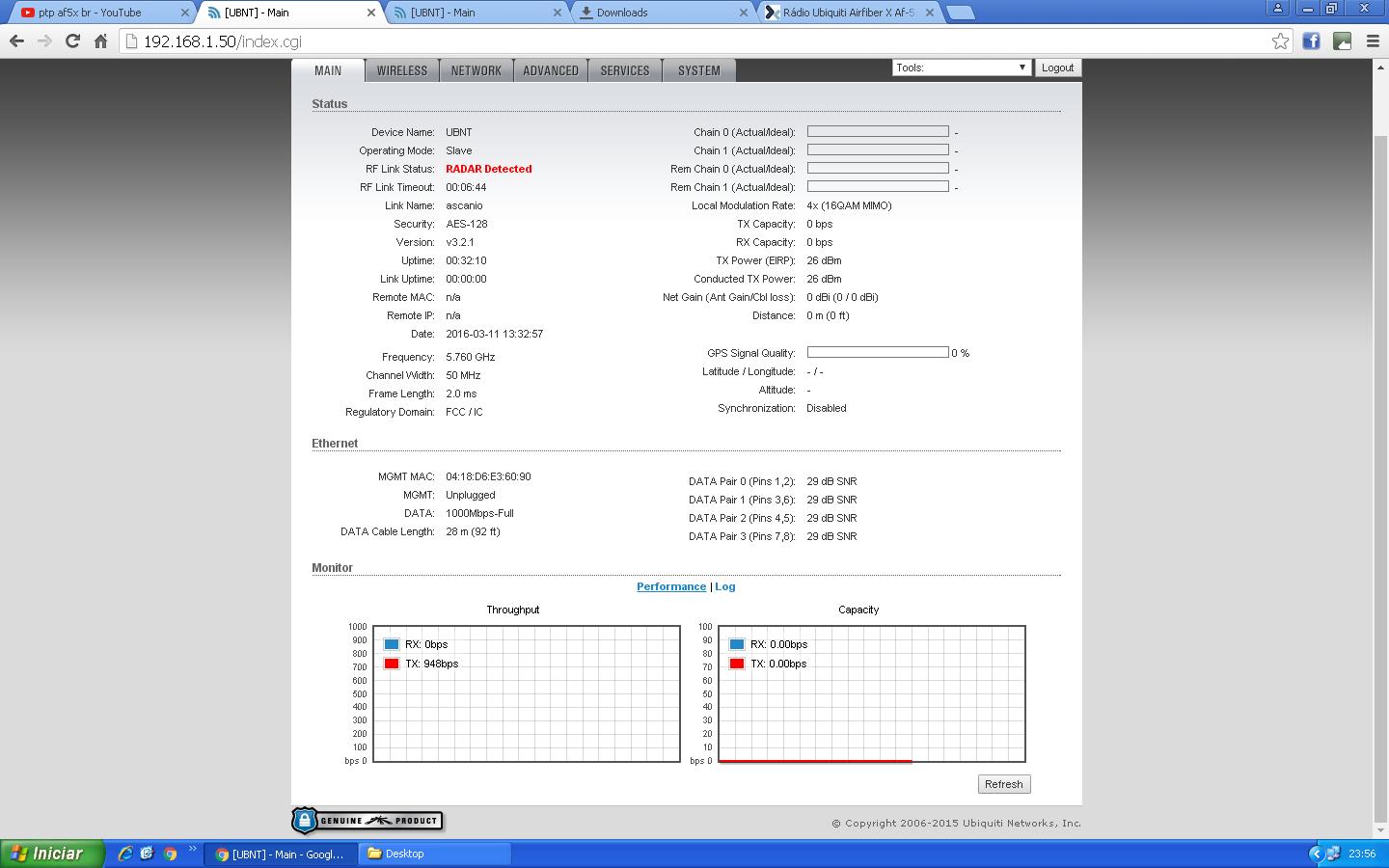Launch Internet Explorer from quick launch

124,854
